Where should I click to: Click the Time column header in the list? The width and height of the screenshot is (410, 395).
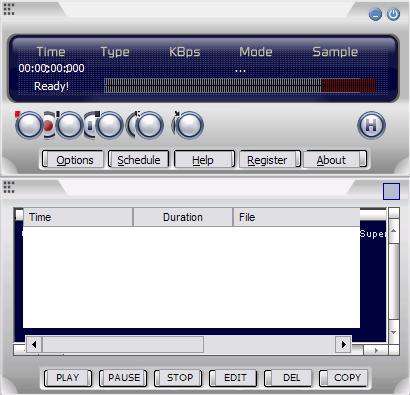coord(78,217)
